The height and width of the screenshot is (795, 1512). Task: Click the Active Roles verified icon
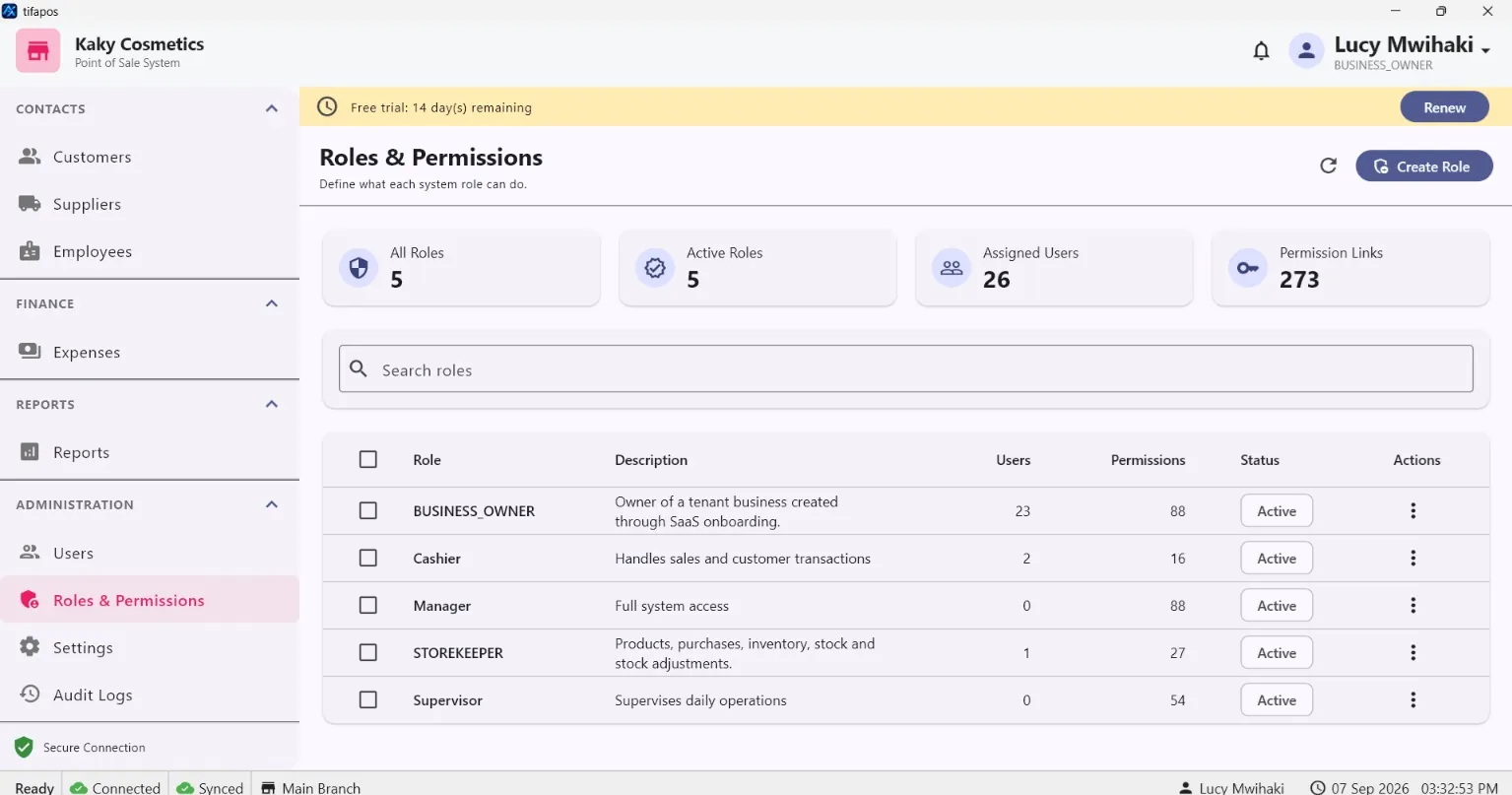click(655, 267)
